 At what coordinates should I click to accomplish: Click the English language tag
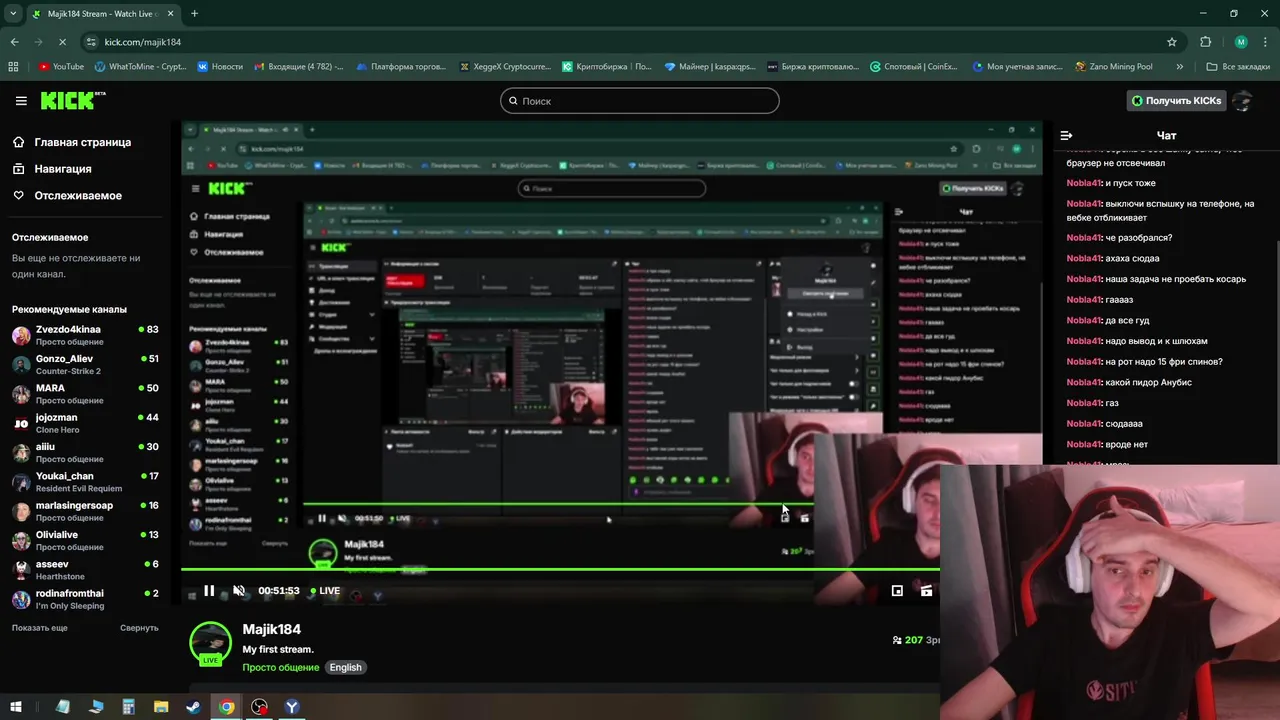pyautogui.click(x=345, y=667)
